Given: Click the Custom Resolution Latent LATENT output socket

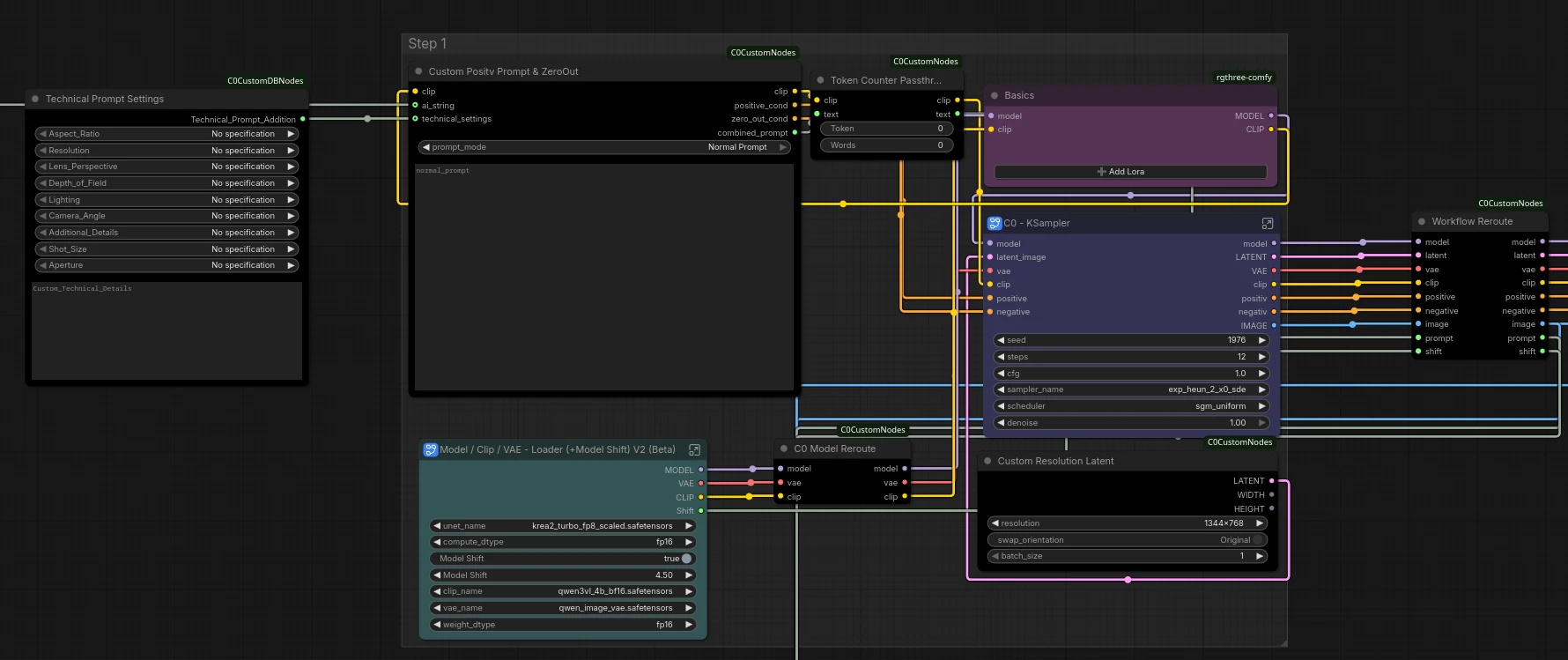Looking at the screenshot, I should 1271,481.
